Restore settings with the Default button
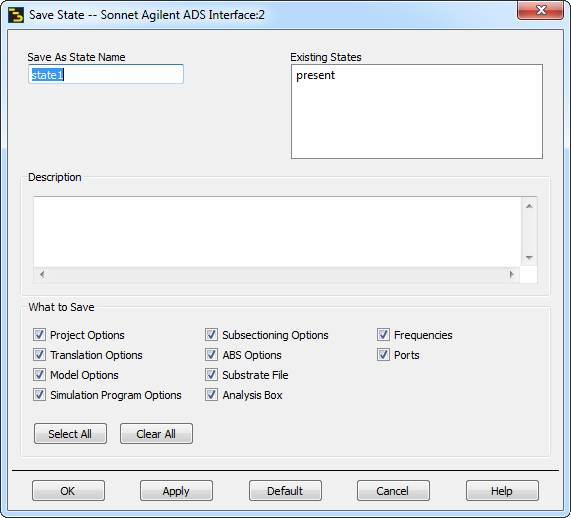Image resolution: width=571 pixels, height=518 pixels. (x=285, y=491)
